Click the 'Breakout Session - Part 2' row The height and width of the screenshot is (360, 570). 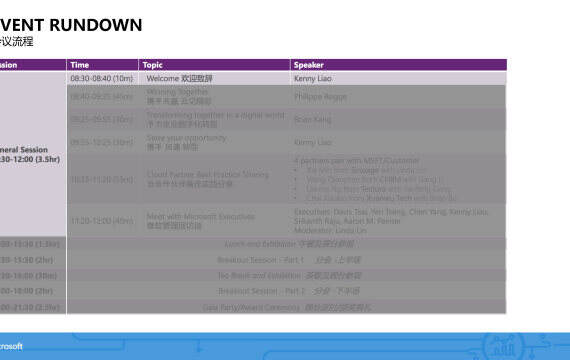coord(286,291)
